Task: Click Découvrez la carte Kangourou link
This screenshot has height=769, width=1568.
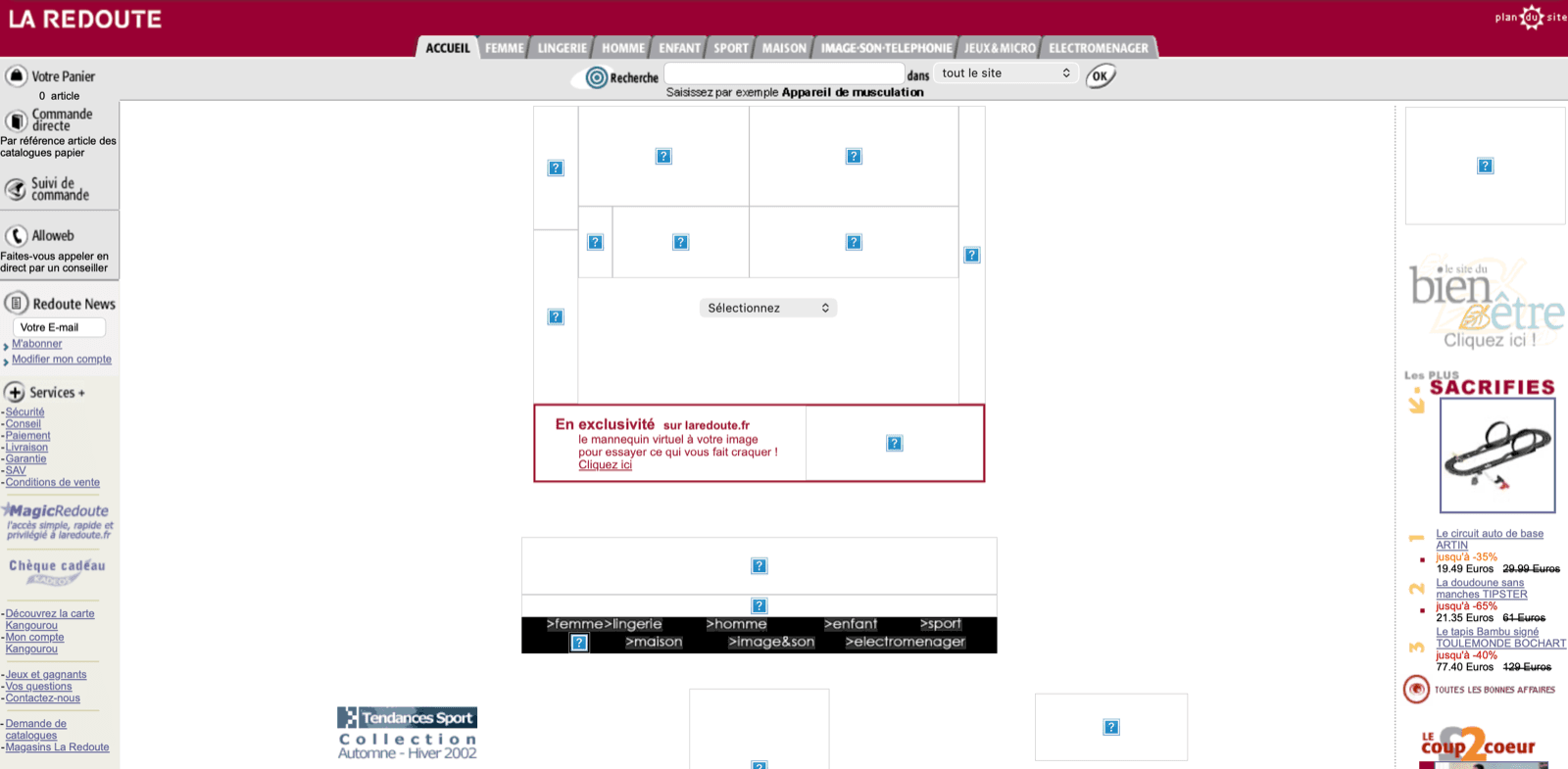Action: pyautogui.click(x=50, y=620)
